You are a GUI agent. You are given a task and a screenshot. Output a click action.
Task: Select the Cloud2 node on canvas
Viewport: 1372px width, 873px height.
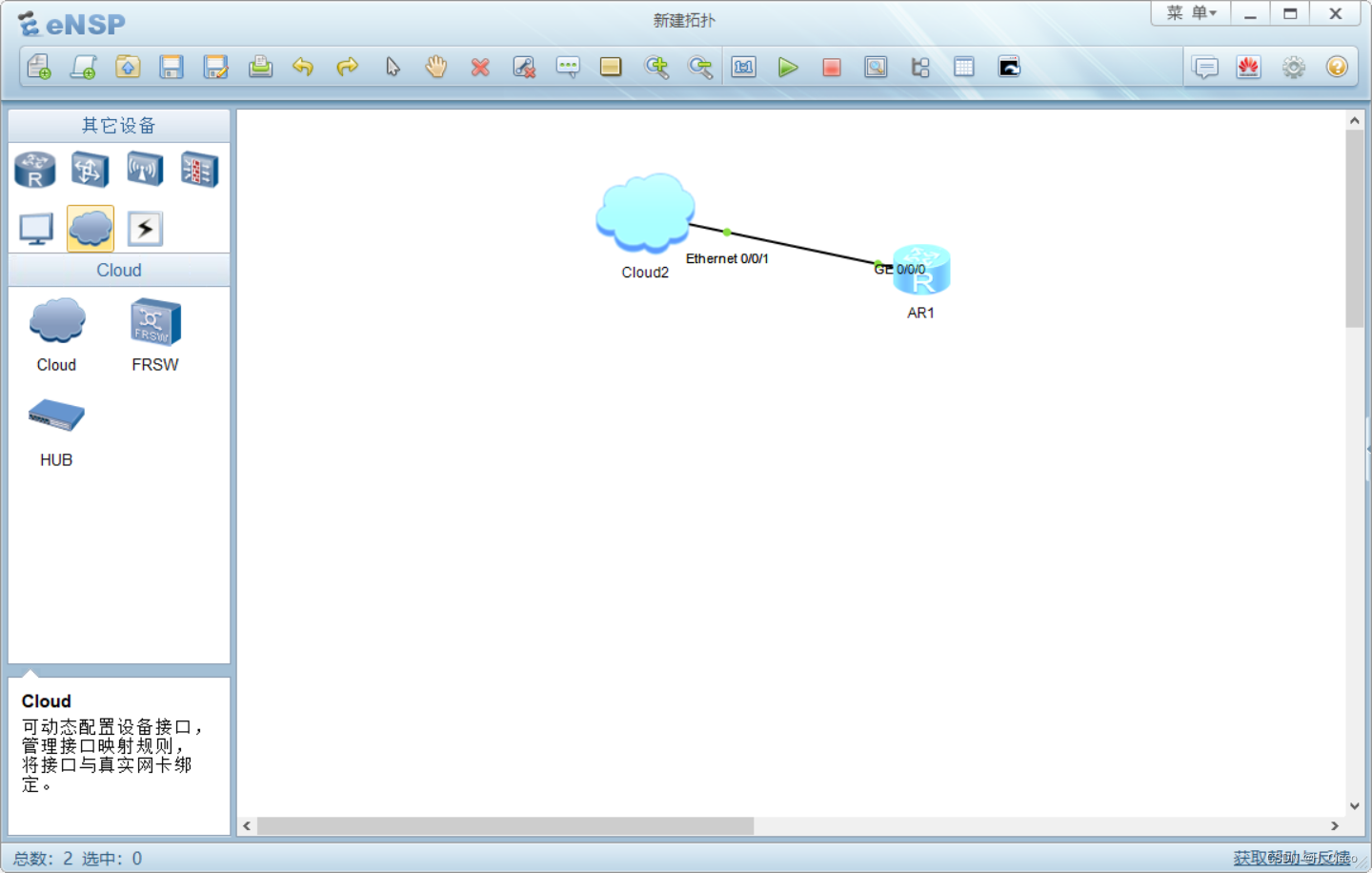click(645, 213)
